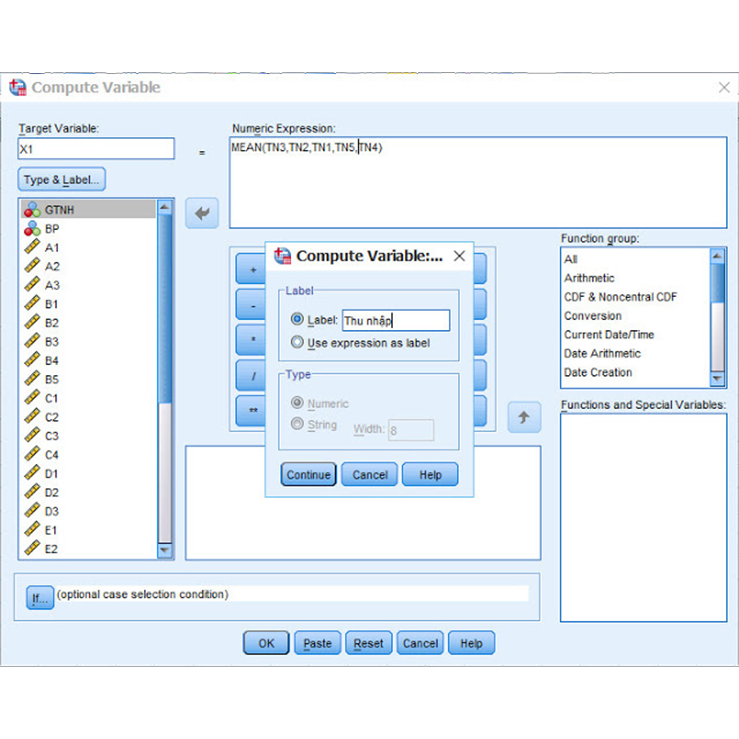Click Cancel in the Type and Label dialog
Image resolution: width=739 pixels, height=739 pixels.
370,474
